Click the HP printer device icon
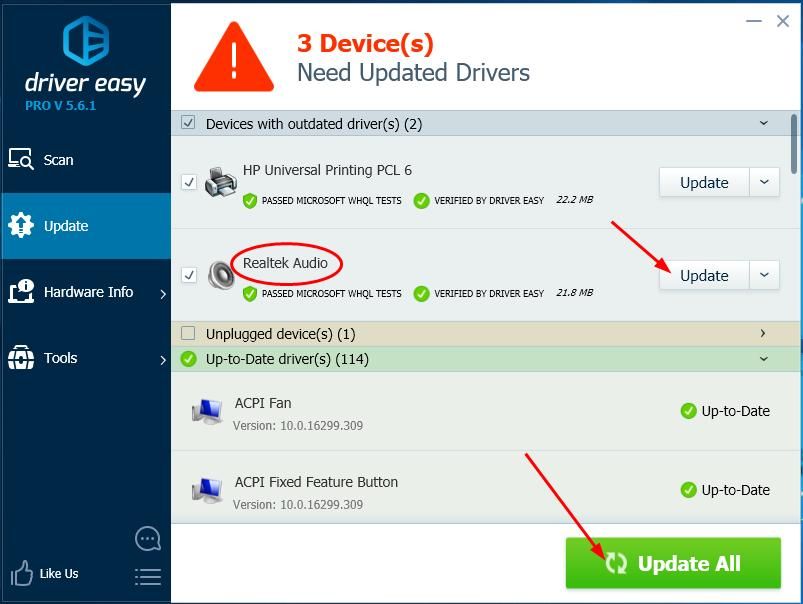This screenshot has height=604, width=803. click(x=220, y=183)
